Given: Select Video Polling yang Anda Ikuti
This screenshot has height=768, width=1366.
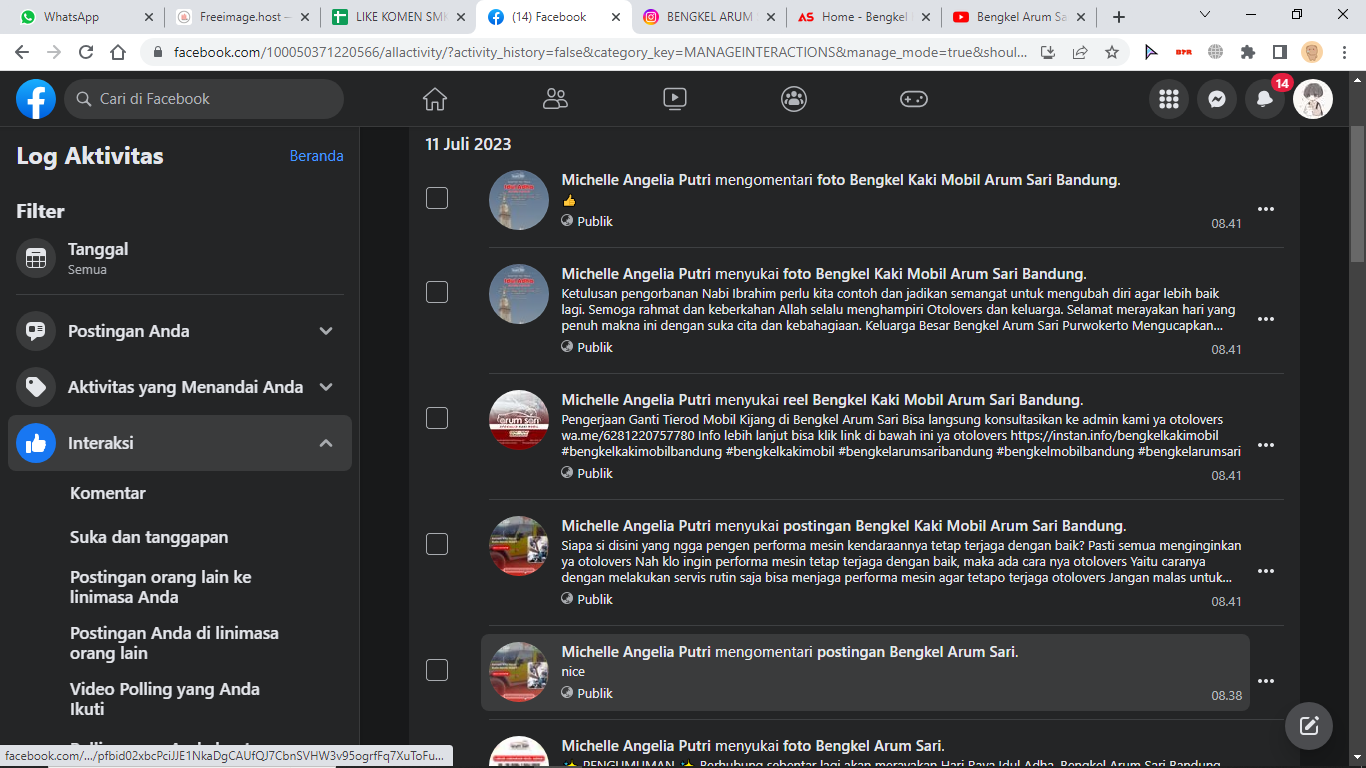Looking at the screenshot, I should tap(165, 699).
